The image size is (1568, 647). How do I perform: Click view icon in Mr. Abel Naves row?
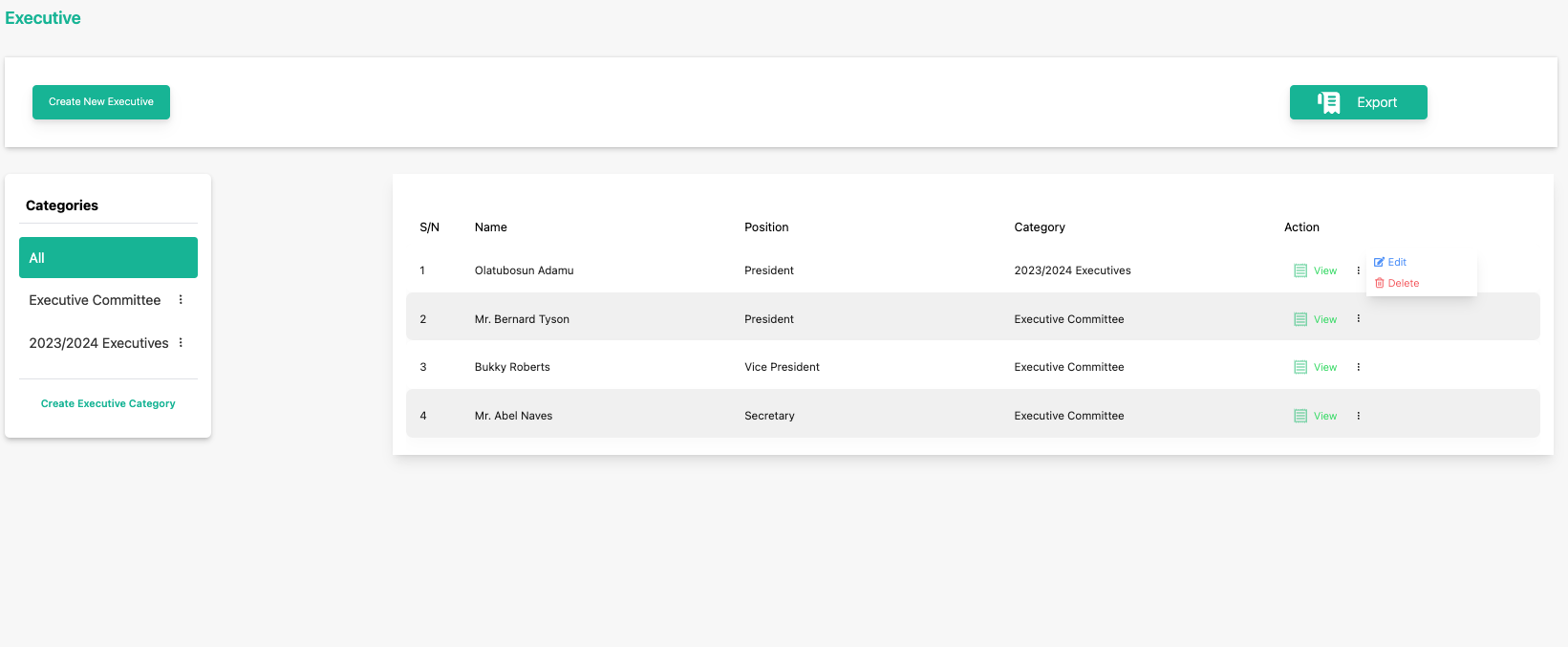[x=1300, y=416]
